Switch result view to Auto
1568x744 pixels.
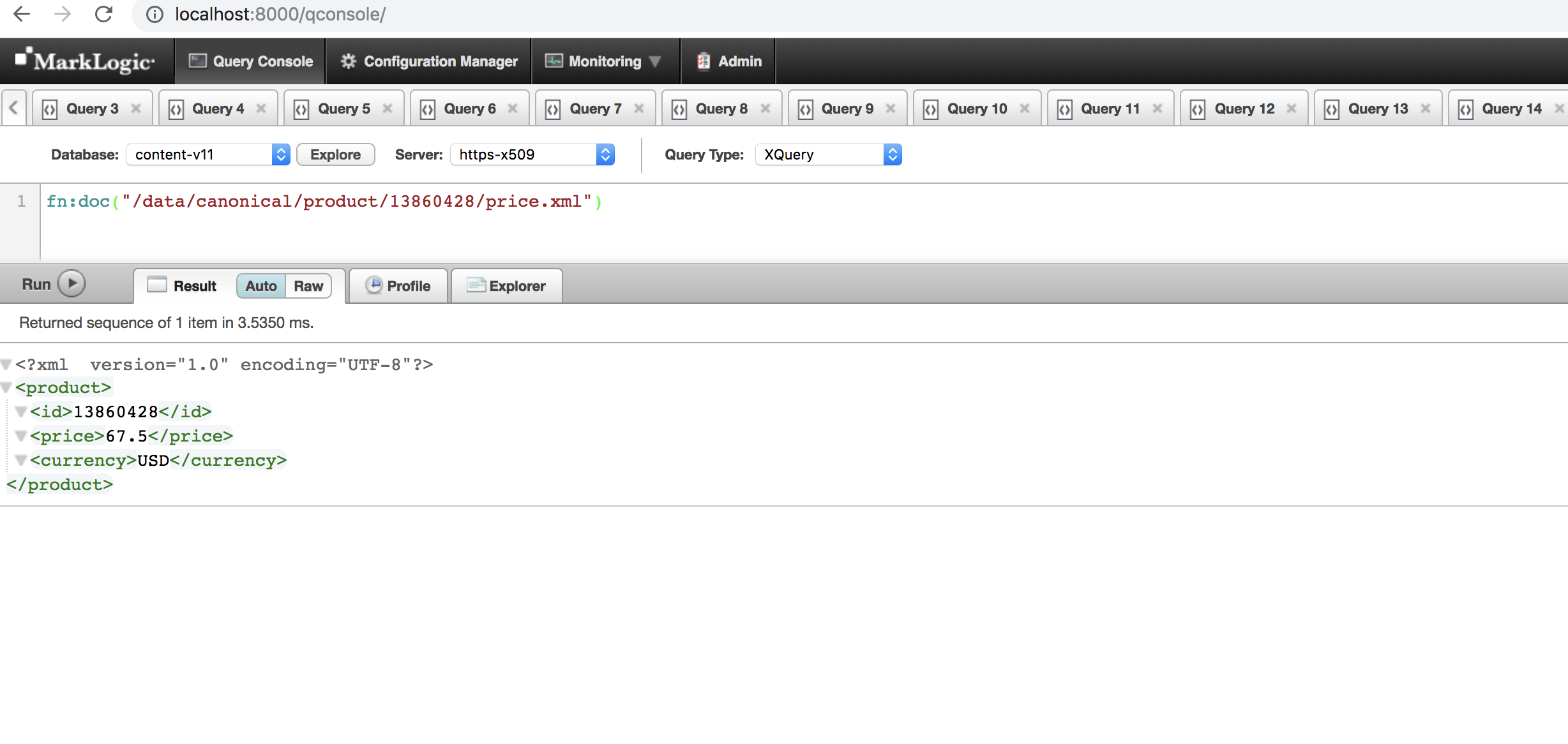click(261, 286)
